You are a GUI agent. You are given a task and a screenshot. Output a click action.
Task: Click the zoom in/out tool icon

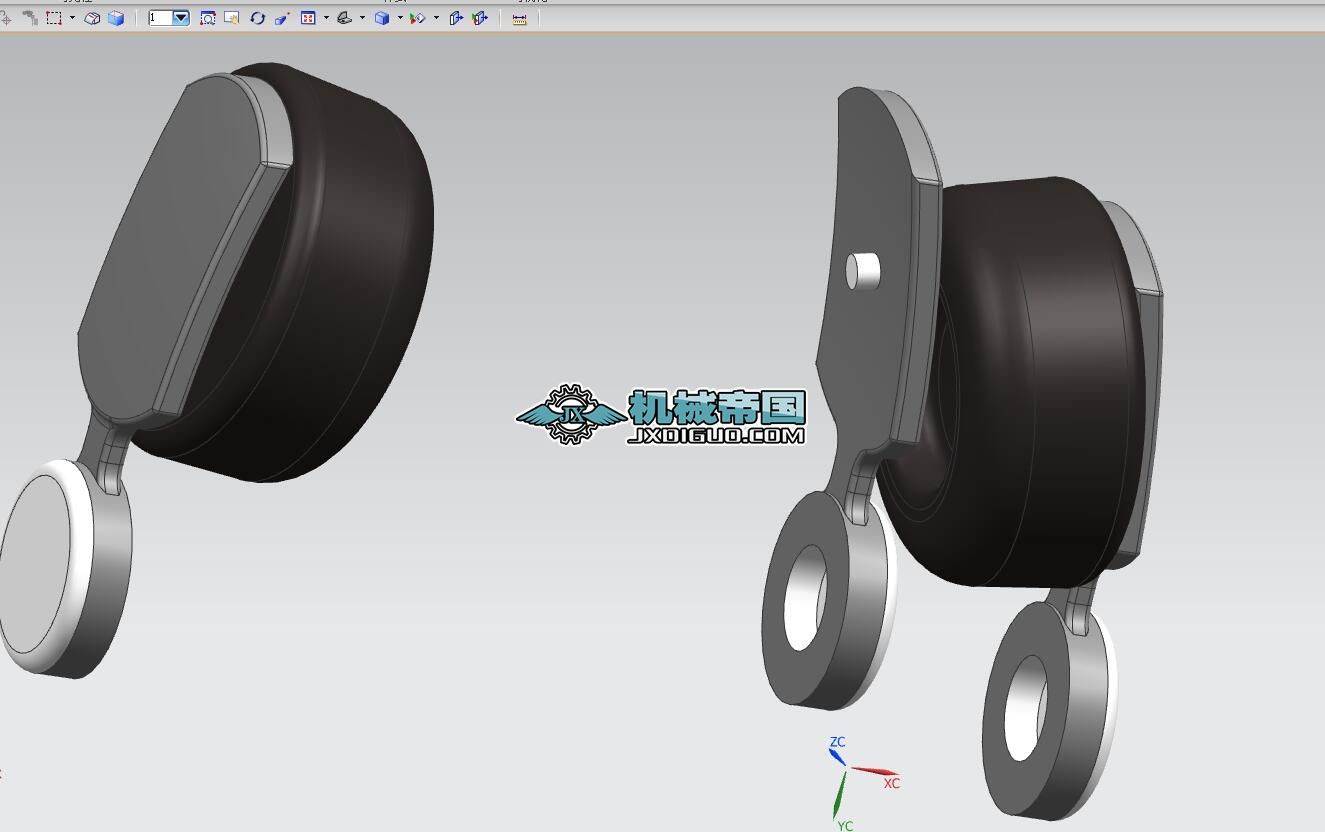[x=232, y=18]
